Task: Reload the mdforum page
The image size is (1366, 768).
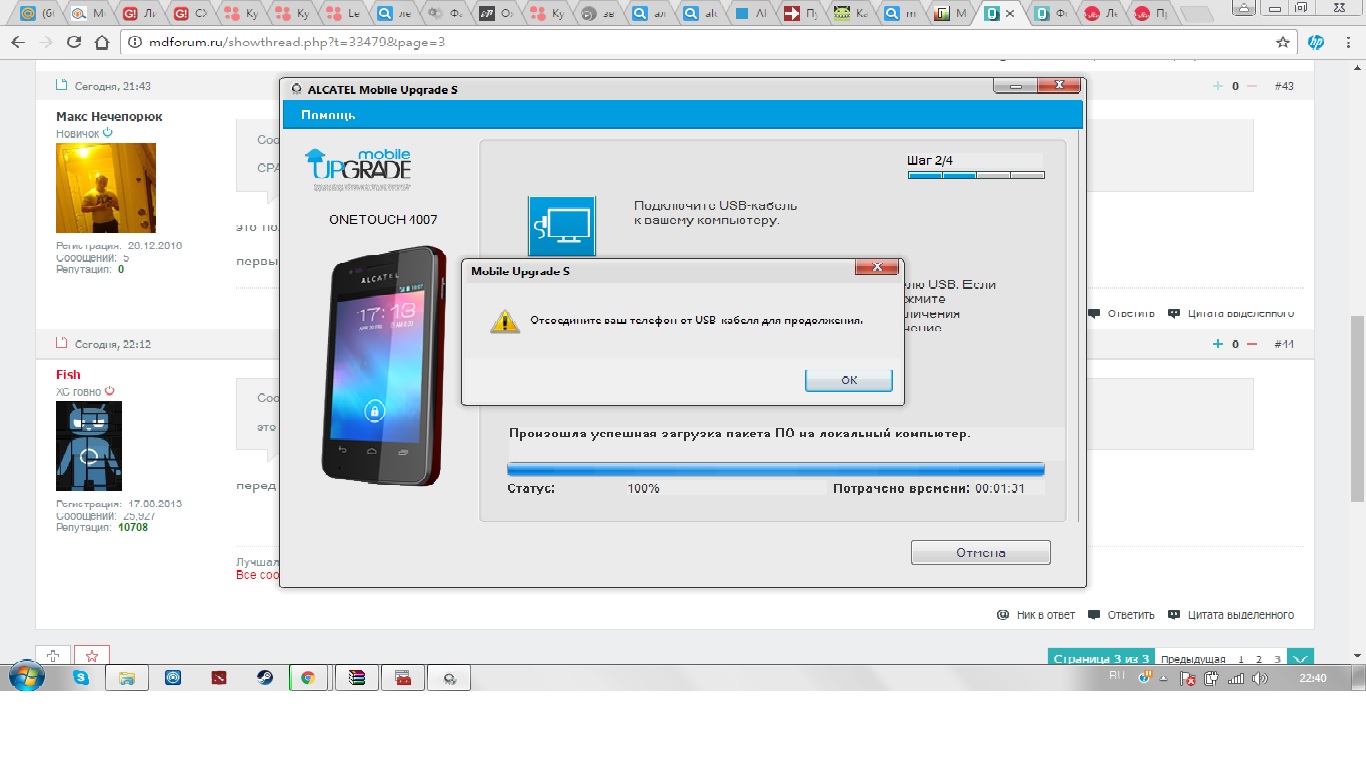Action: [x=73, y=42]
